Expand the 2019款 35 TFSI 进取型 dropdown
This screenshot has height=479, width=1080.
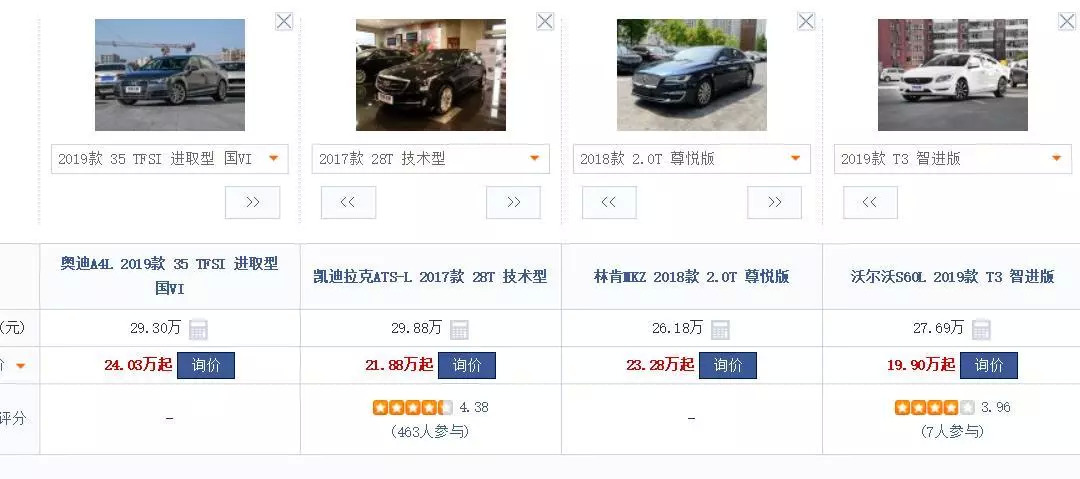169,159
